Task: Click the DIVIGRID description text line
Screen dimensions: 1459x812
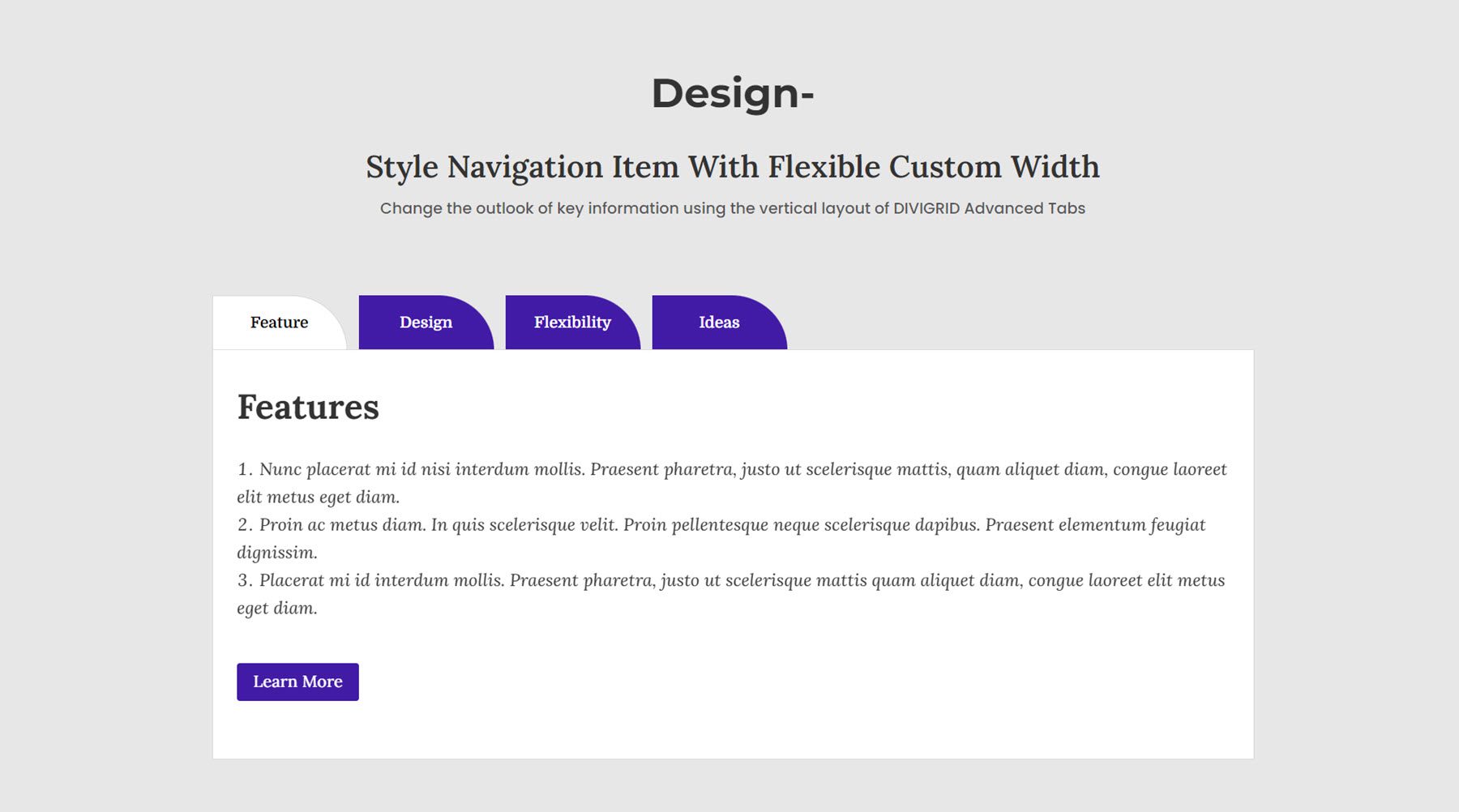Action: (732, 207)
